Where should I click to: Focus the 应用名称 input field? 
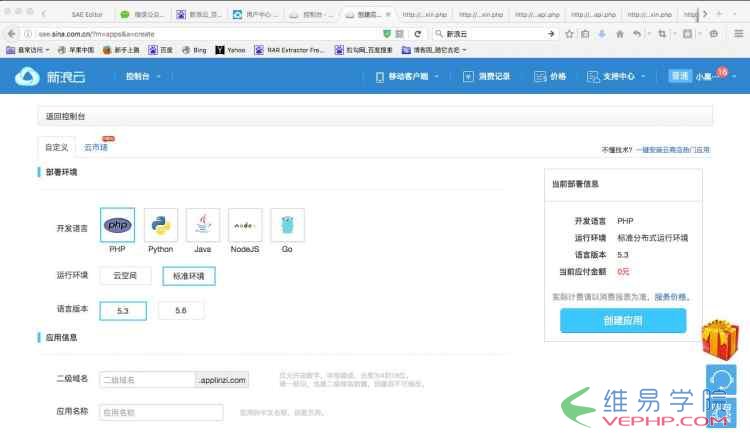click(x=161, y=412)
